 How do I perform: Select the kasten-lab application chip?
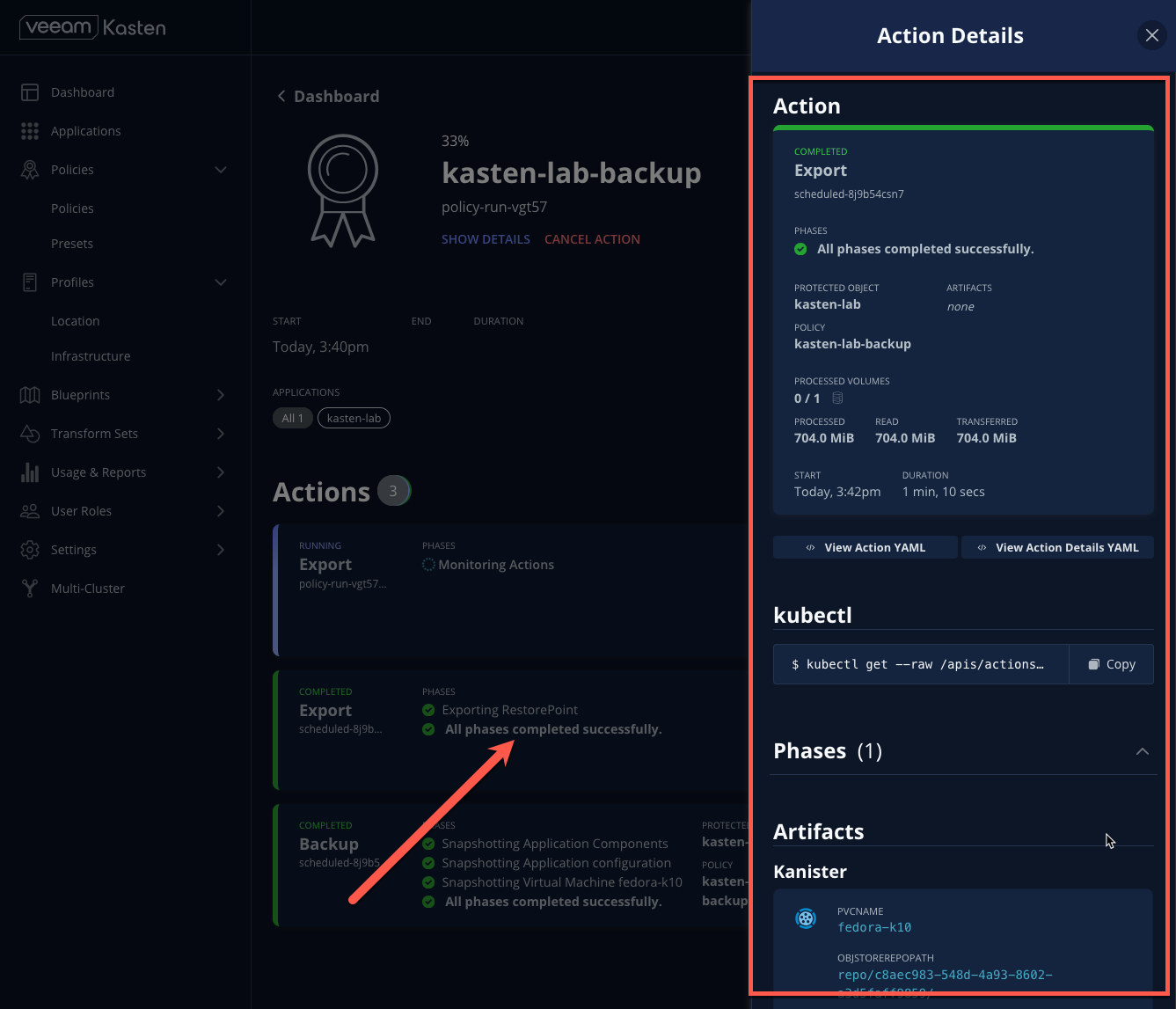coord(354,418)
